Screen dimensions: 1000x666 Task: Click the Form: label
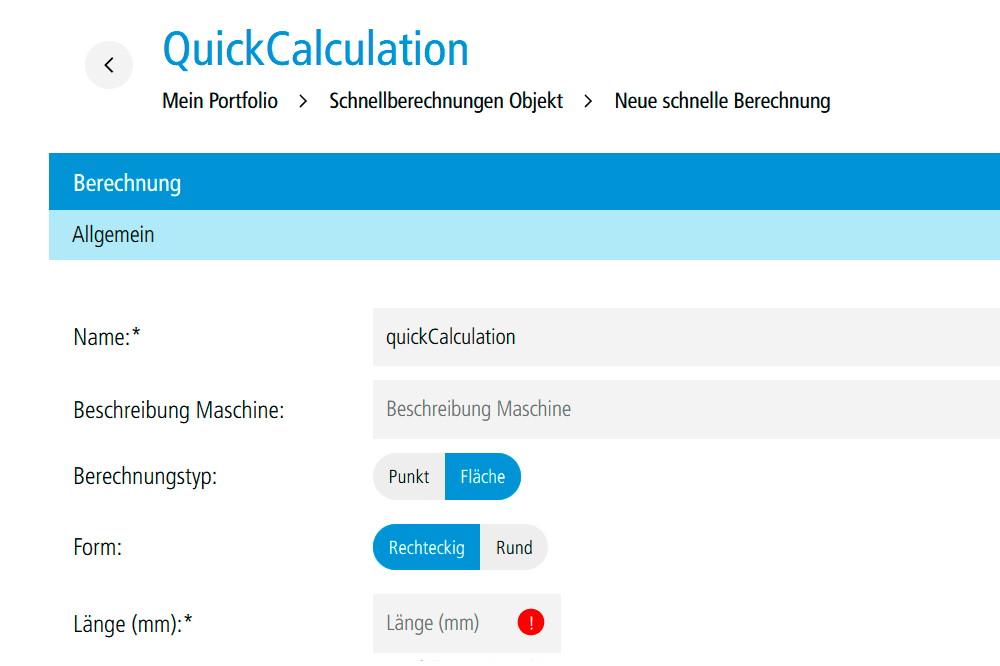tap(98, 548)
